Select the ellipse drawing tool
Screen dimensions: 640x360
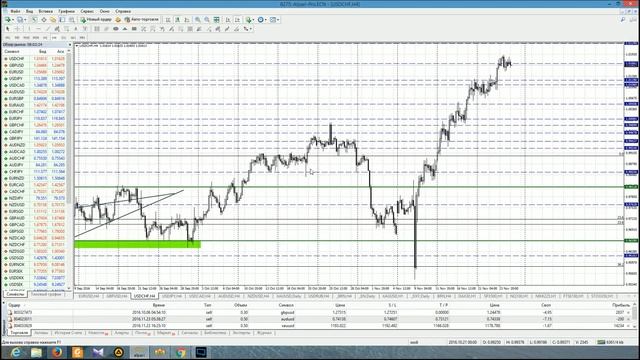coord(116,29)
